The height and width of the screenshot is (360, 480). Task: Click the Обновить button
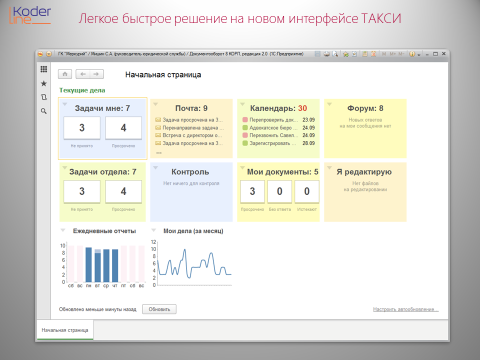click(159, 309)
